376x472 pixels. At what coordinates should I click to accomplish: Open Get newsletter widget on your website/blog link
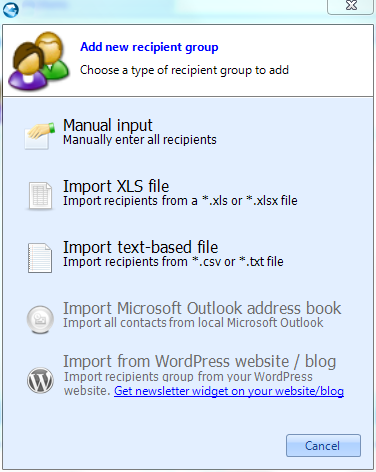[x=229, y=391]
